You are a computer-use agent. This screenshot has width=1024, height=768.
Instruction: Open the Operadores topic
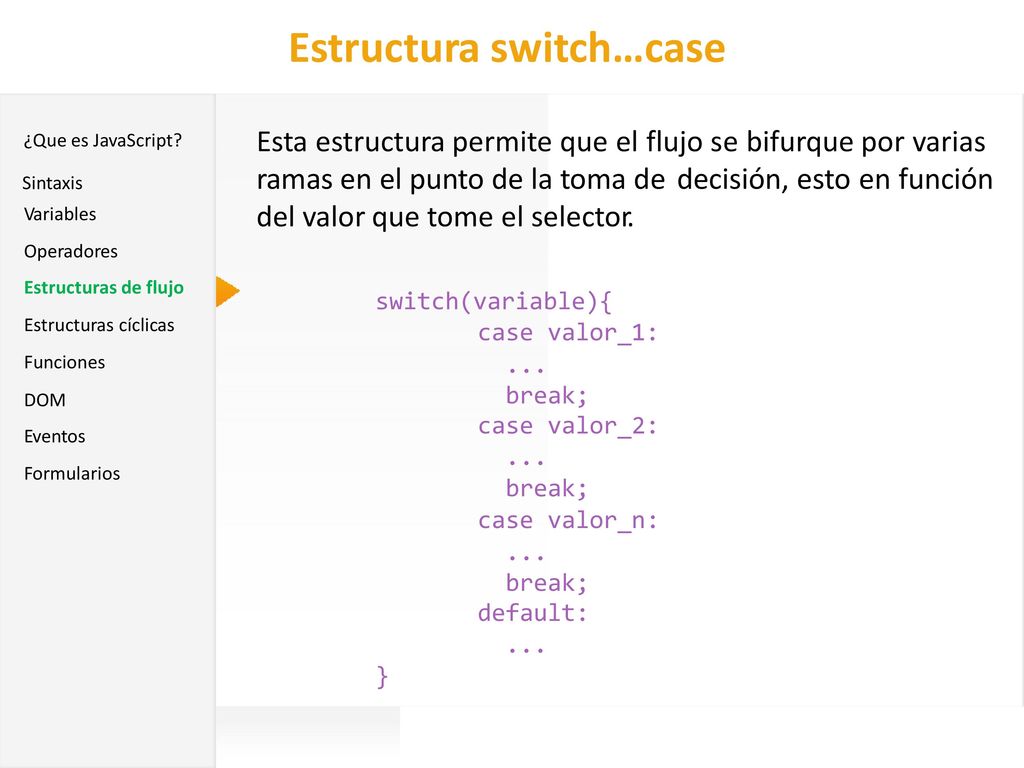coord(71,251)
